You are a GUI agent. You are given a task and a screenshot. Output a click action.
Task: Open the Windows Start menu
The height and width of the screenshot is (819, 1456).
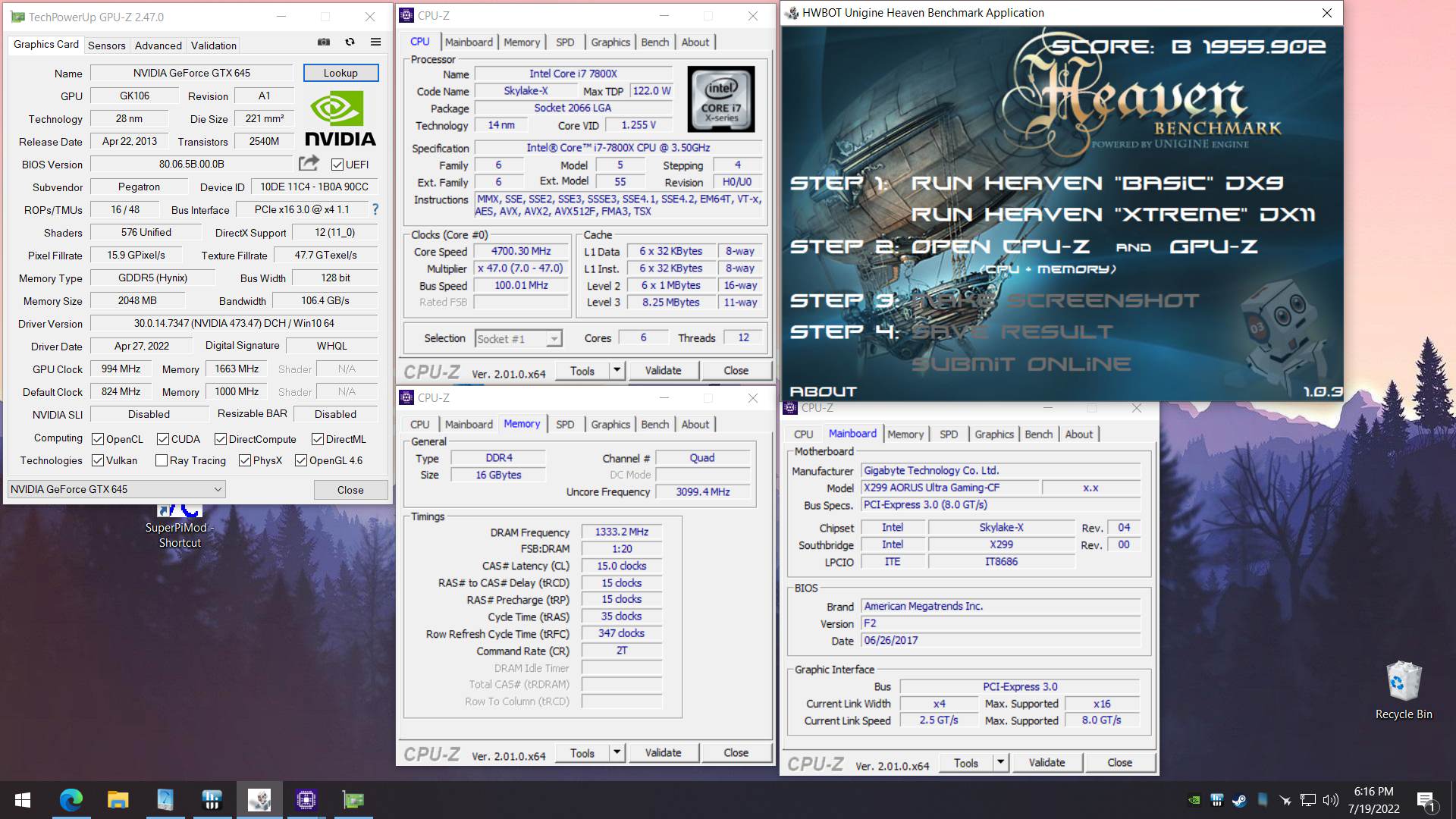22,799
